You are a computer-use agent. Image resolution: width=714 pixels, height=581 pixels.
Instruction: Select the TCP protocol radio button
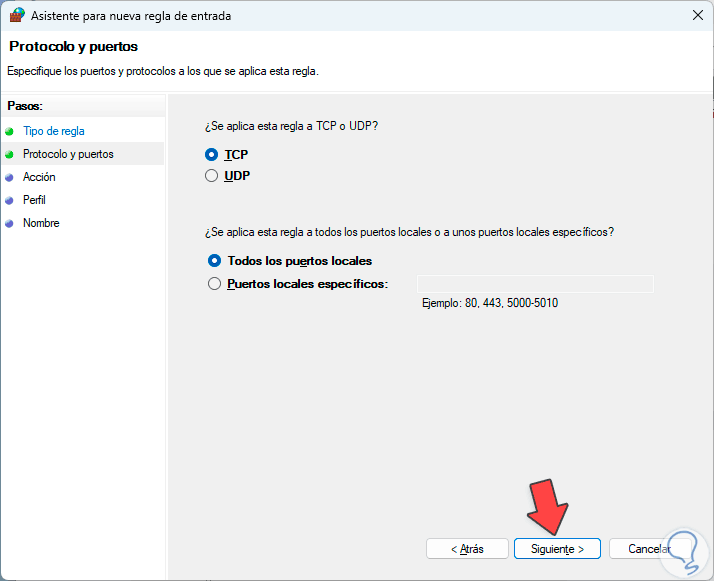tap(211, 155)
